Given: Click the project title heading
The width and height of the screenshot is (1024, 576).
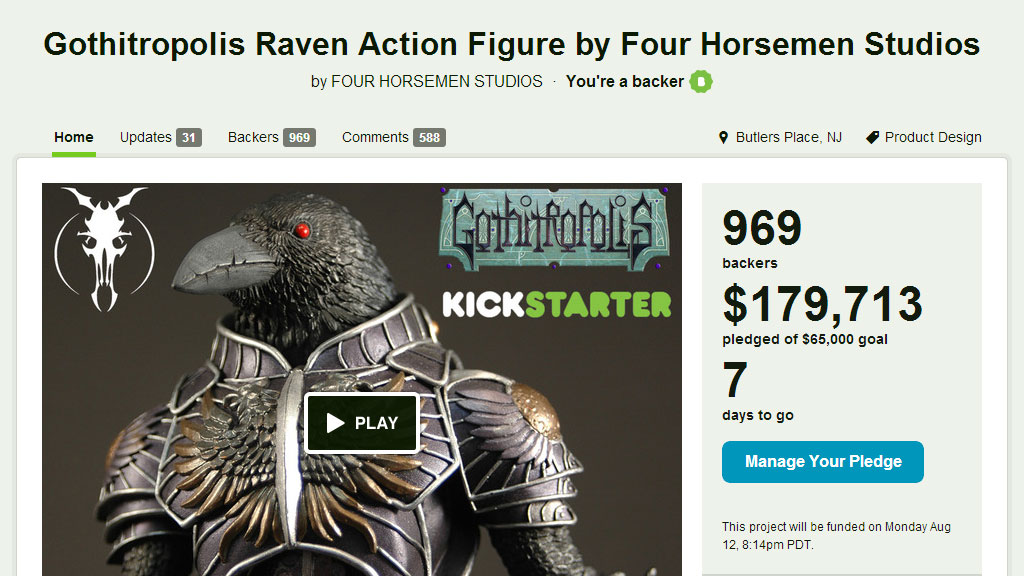Looking at the screenshot, I should [x=512, y=44].
